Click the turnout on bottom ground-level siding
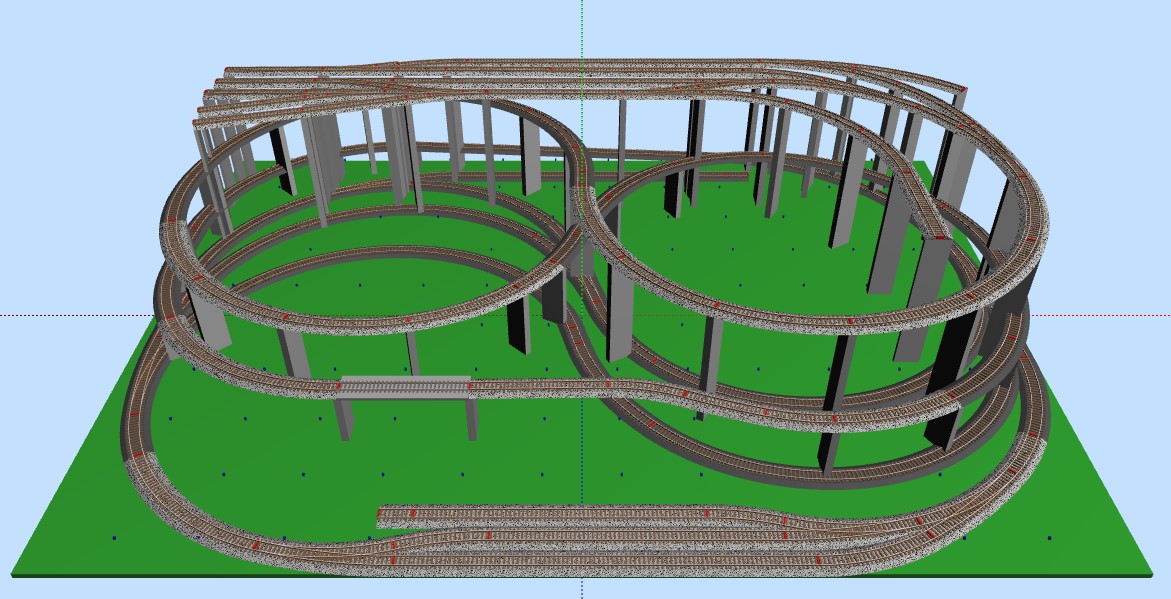The width and height of the screenshot is (1171, 599). (x=790, y=520)
